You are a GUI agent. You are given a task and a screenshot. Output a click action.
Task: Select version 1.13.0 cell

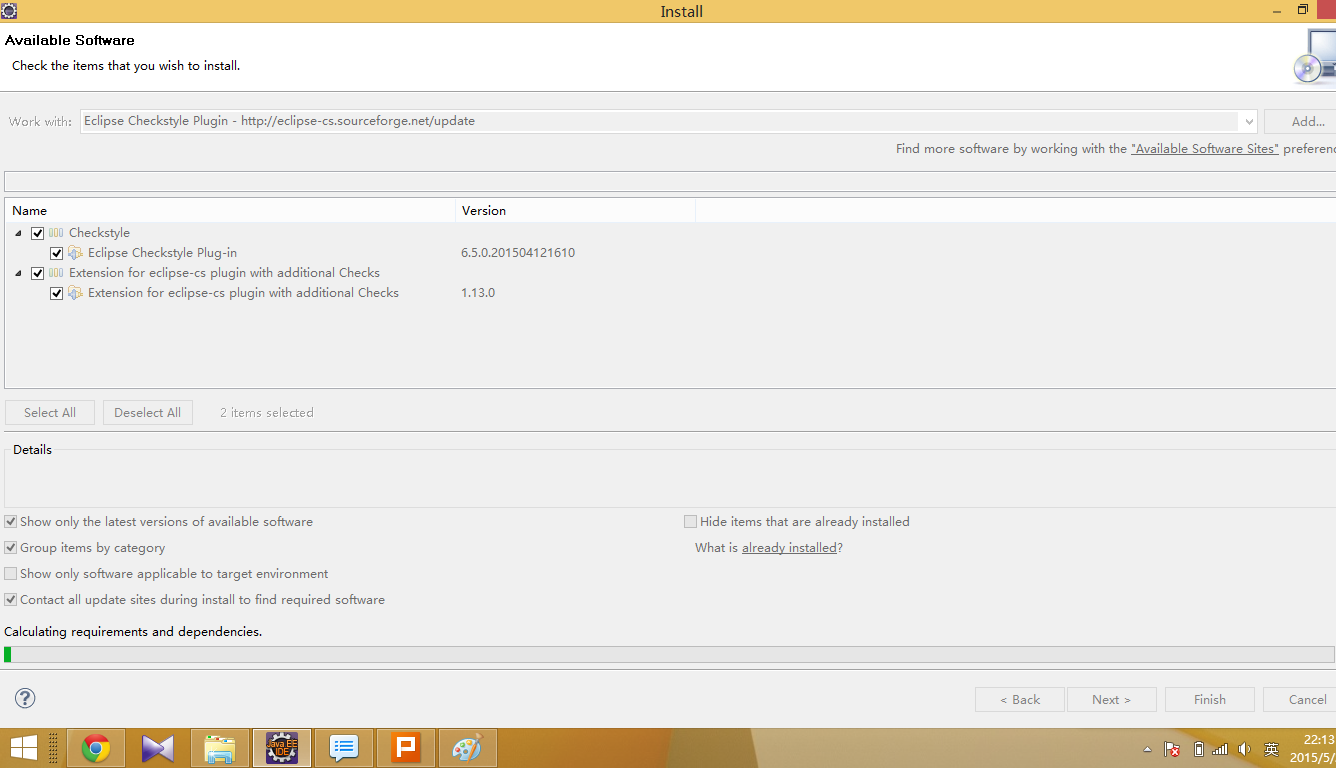click(478, 293)
